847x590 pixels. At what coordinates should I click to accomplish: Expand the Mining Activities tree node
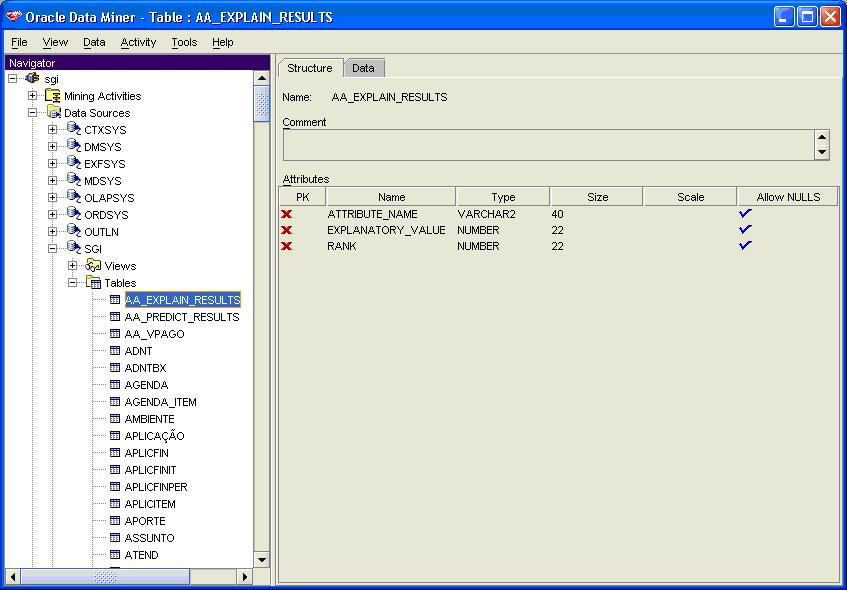tap(33, 96)
